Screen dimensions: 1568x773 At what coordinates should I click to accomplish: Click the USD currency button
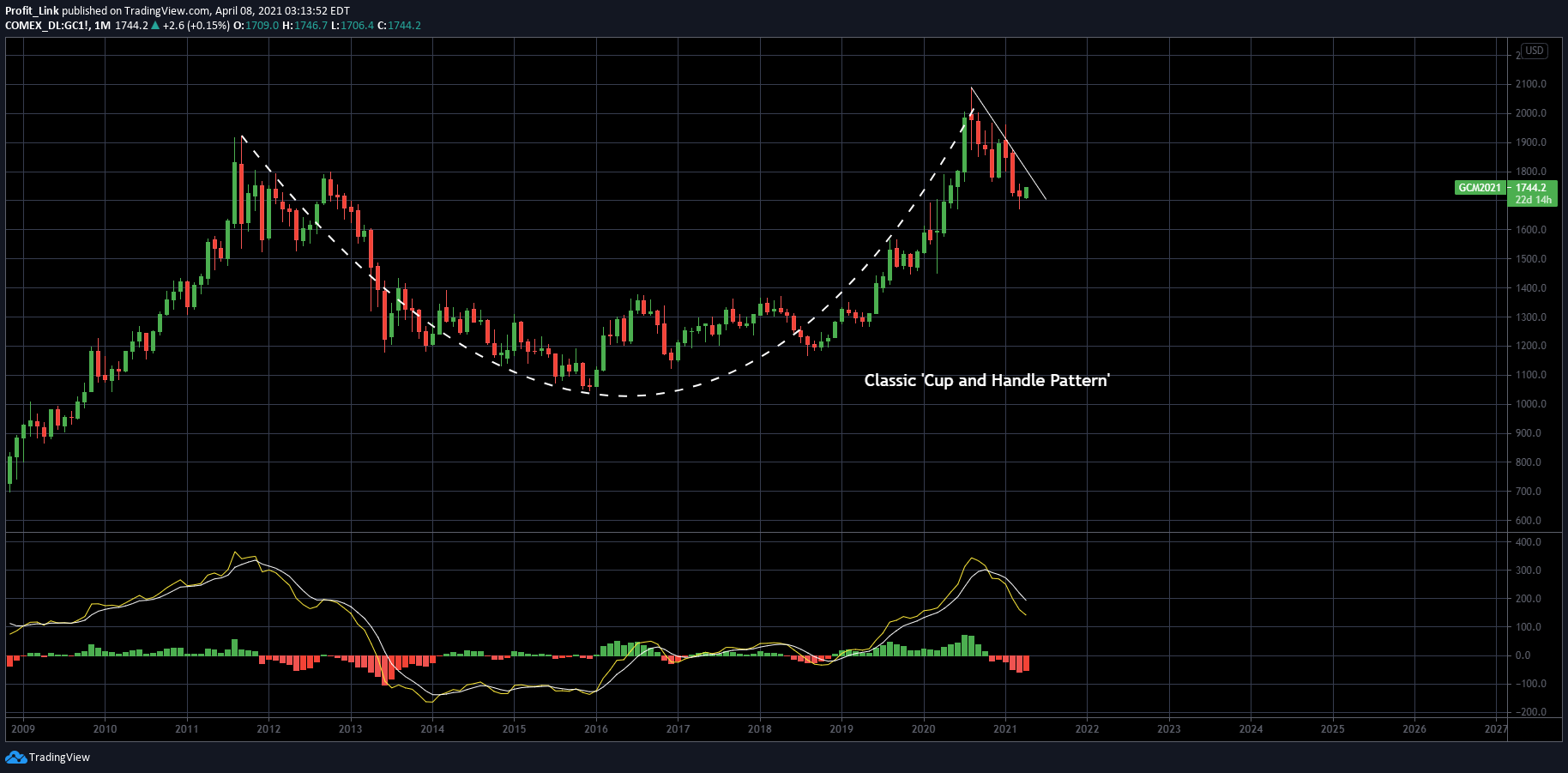[1535, 51]
